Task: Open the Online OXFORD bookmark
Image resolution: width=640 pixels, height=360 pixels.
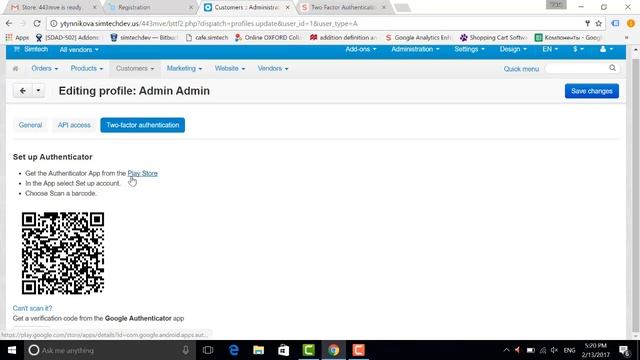Action: click(x=267, y=38)
